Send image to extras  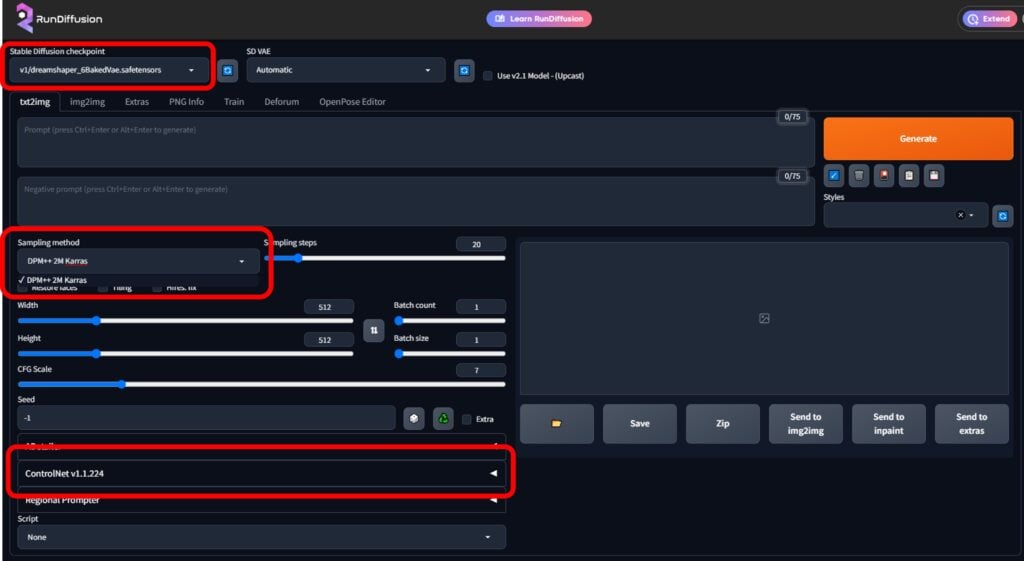click(x=971, y=423)
